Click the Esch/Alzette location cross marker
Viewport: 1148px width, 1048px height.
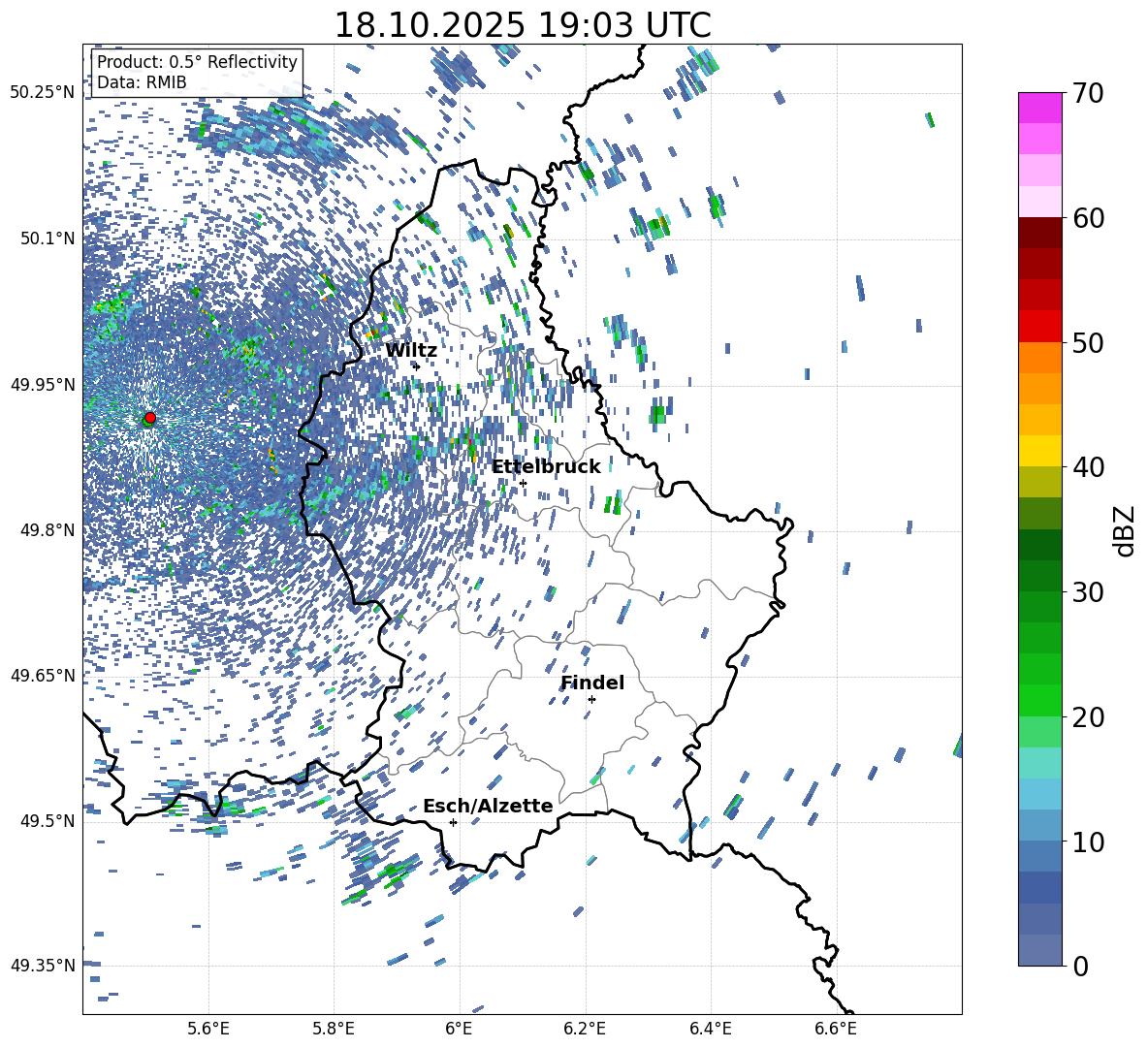click(453, 822)
